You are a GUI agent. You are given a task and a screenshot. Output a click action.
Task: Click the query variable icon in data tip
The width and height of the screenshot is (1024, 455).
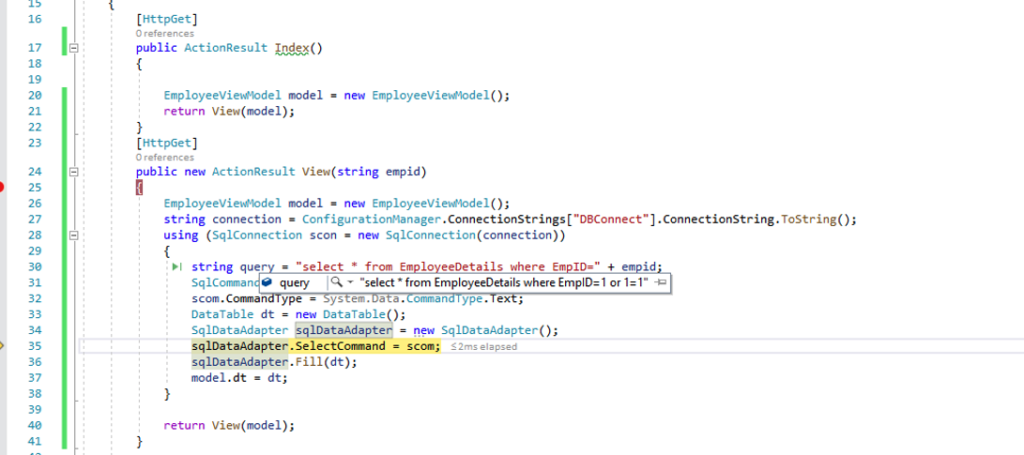[268, 283]
